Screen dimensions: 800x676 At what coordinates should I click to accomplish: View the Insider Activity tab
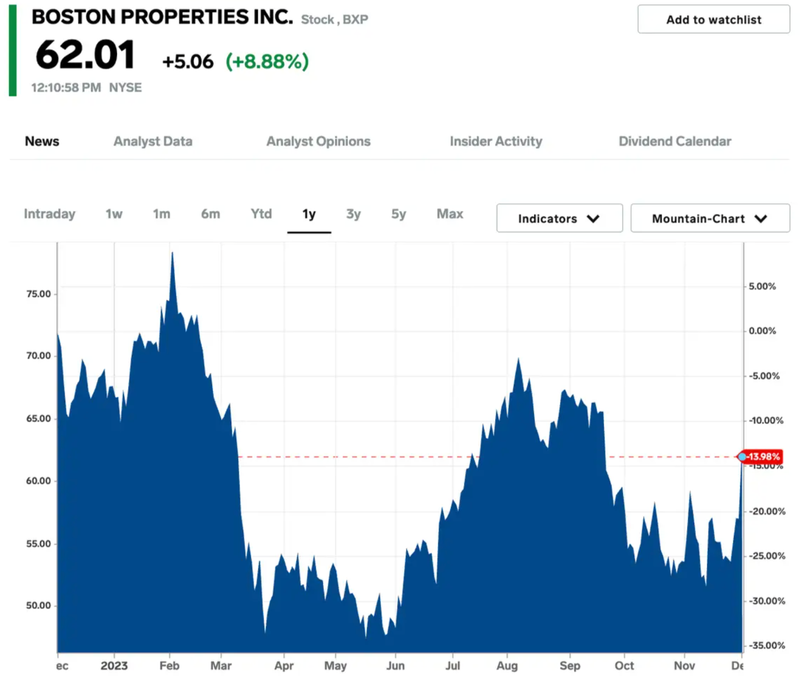pos(496,141)
